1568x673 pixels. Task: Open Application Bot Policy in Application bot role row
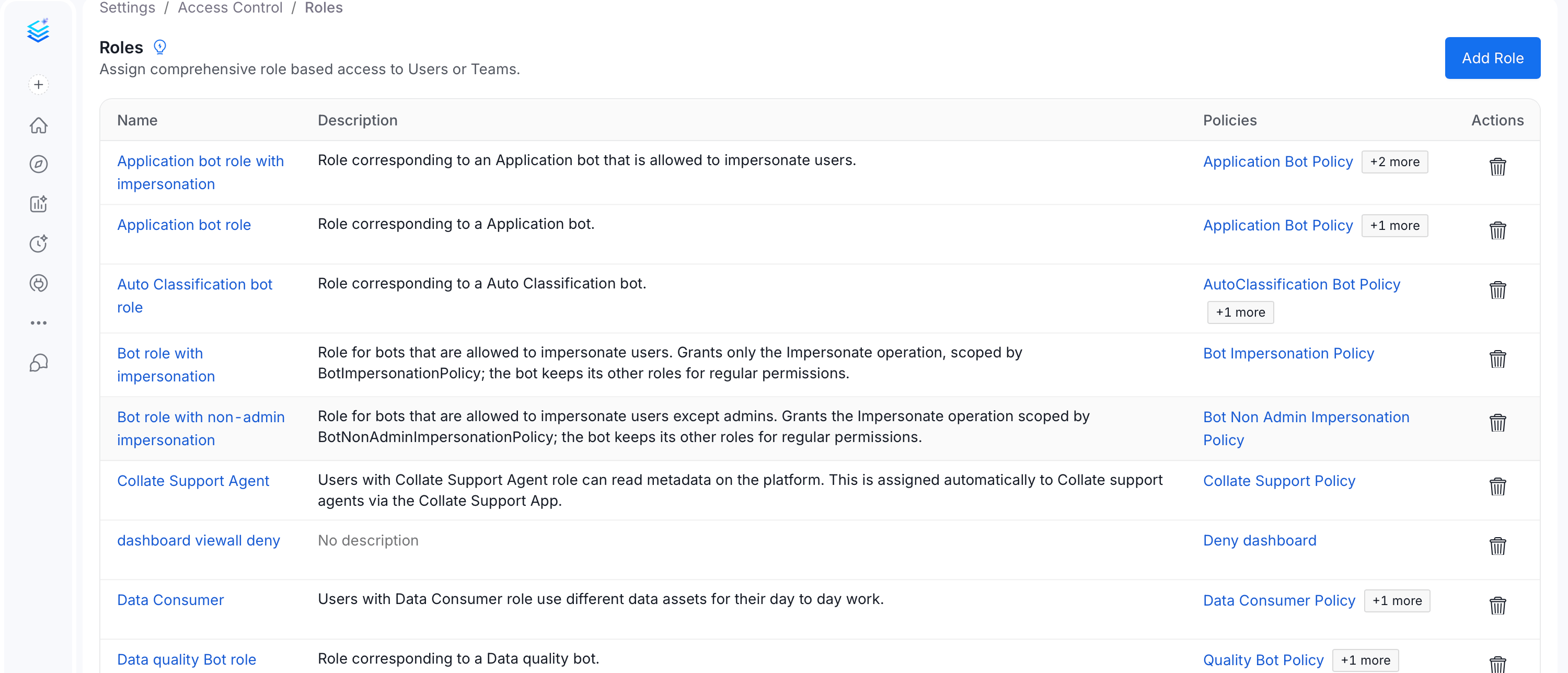pos(1277,226)
